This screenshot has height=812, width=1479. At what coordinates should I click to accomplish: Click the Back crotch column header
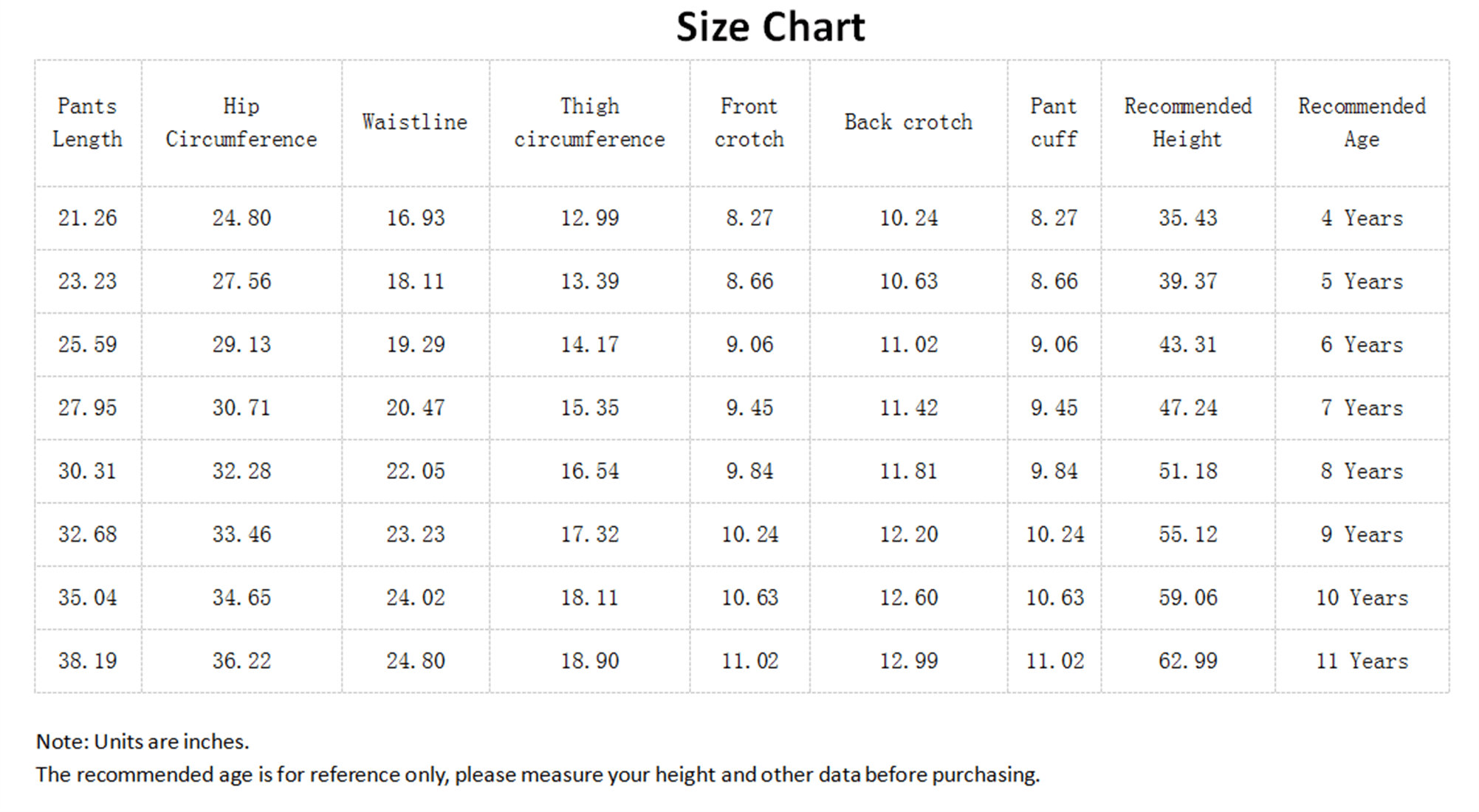pos(908,123)
